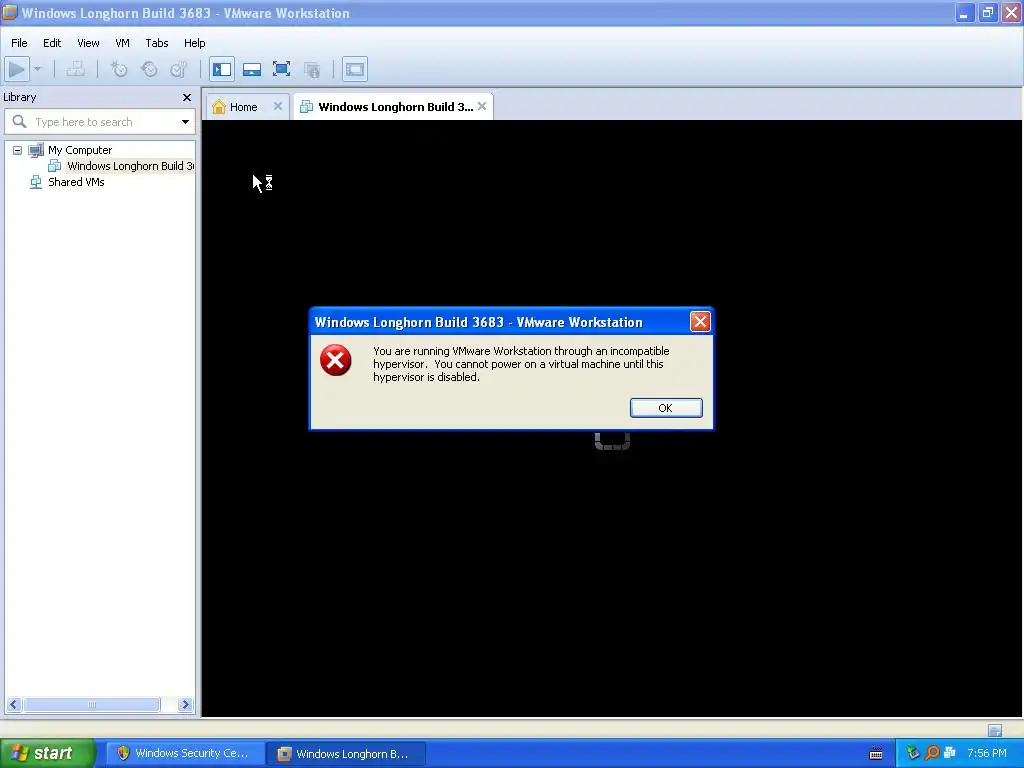Open the power options dropdown arrow
1024x768 pixels.
[x=38, y=69]
